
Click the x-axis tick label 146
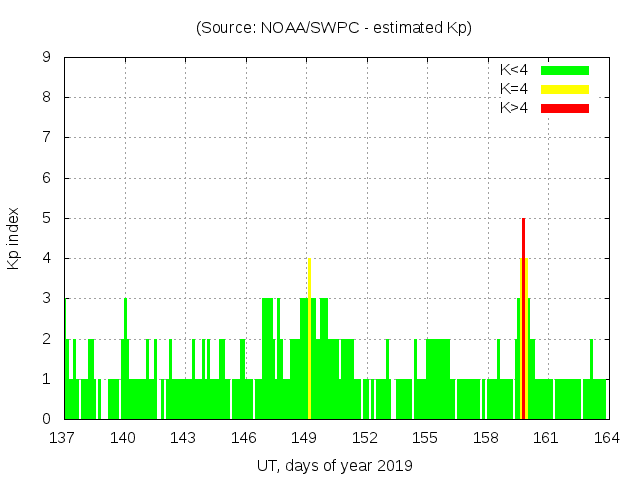(244, 438)
